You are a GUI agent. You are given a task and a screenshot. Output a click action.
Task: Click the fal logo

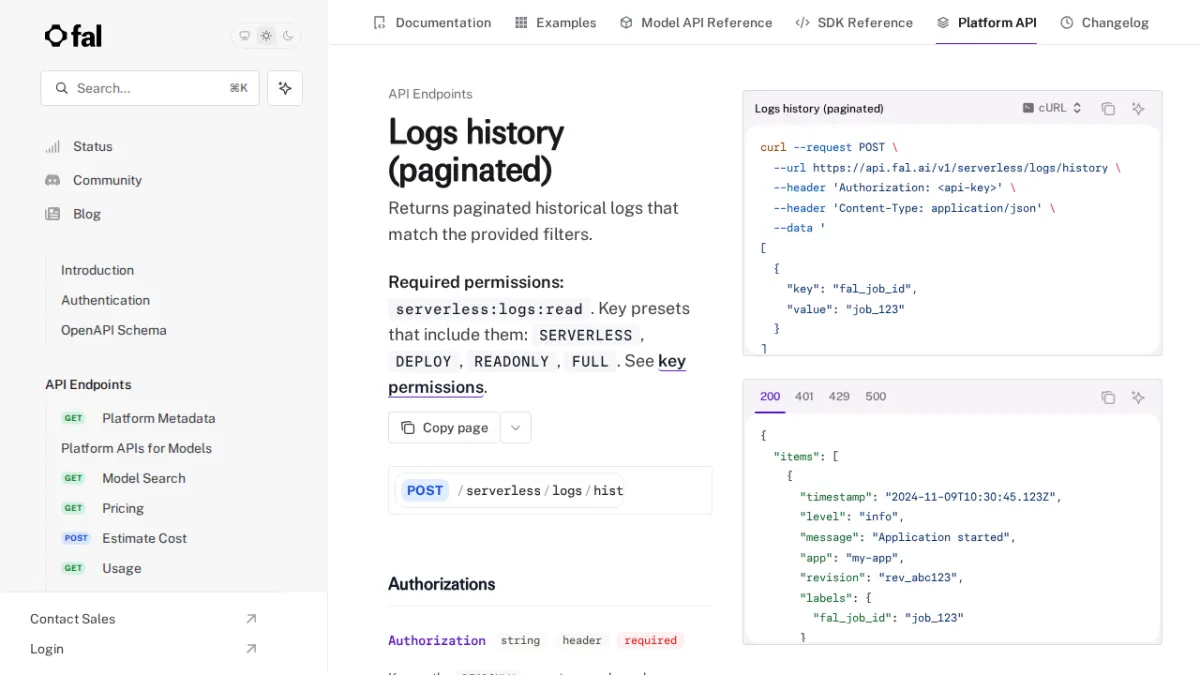tap(73, 36)
